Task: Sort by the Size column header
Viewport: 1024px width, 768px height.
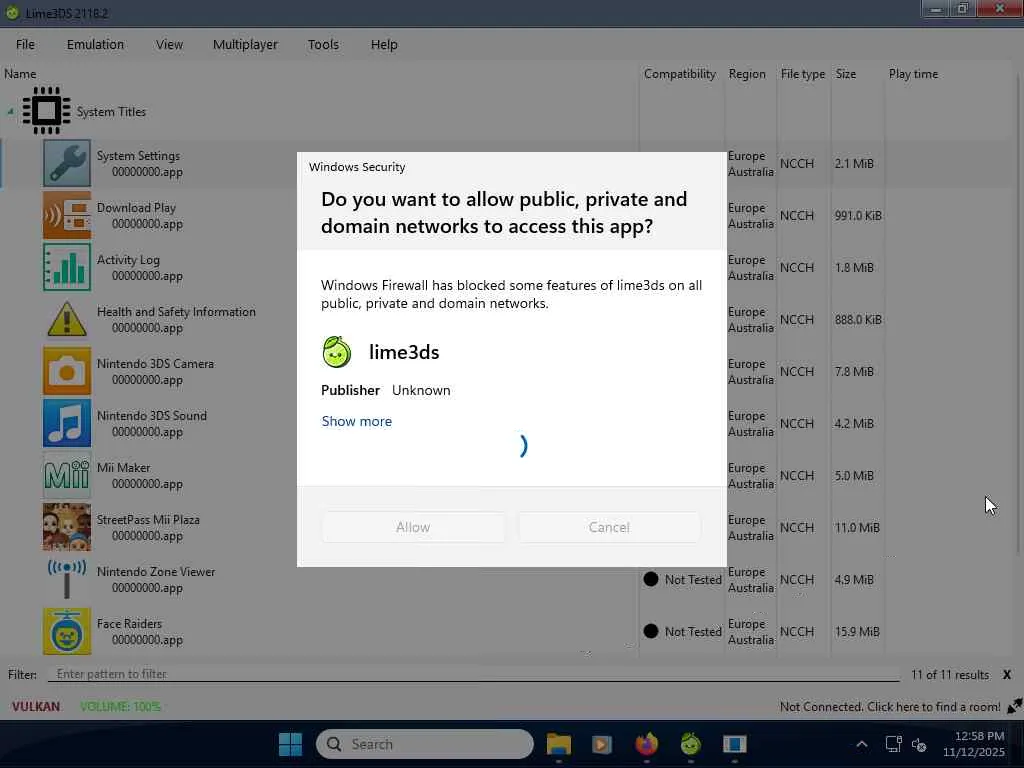Action: pos(846,74)
